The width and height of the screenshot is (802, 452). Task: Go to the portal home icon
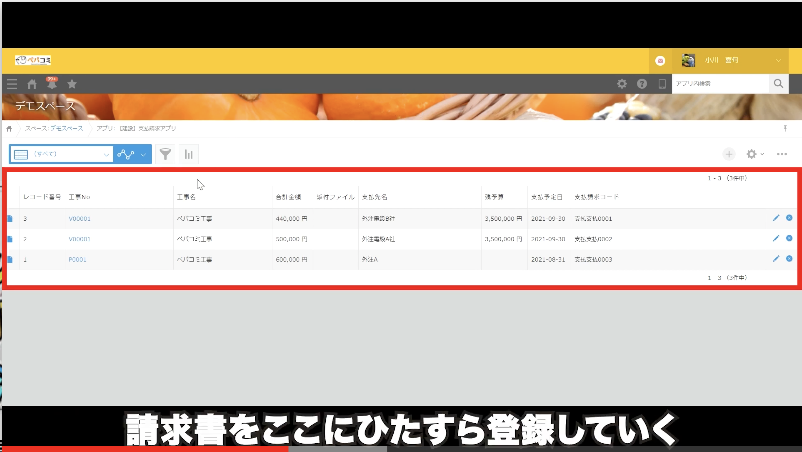32,84
